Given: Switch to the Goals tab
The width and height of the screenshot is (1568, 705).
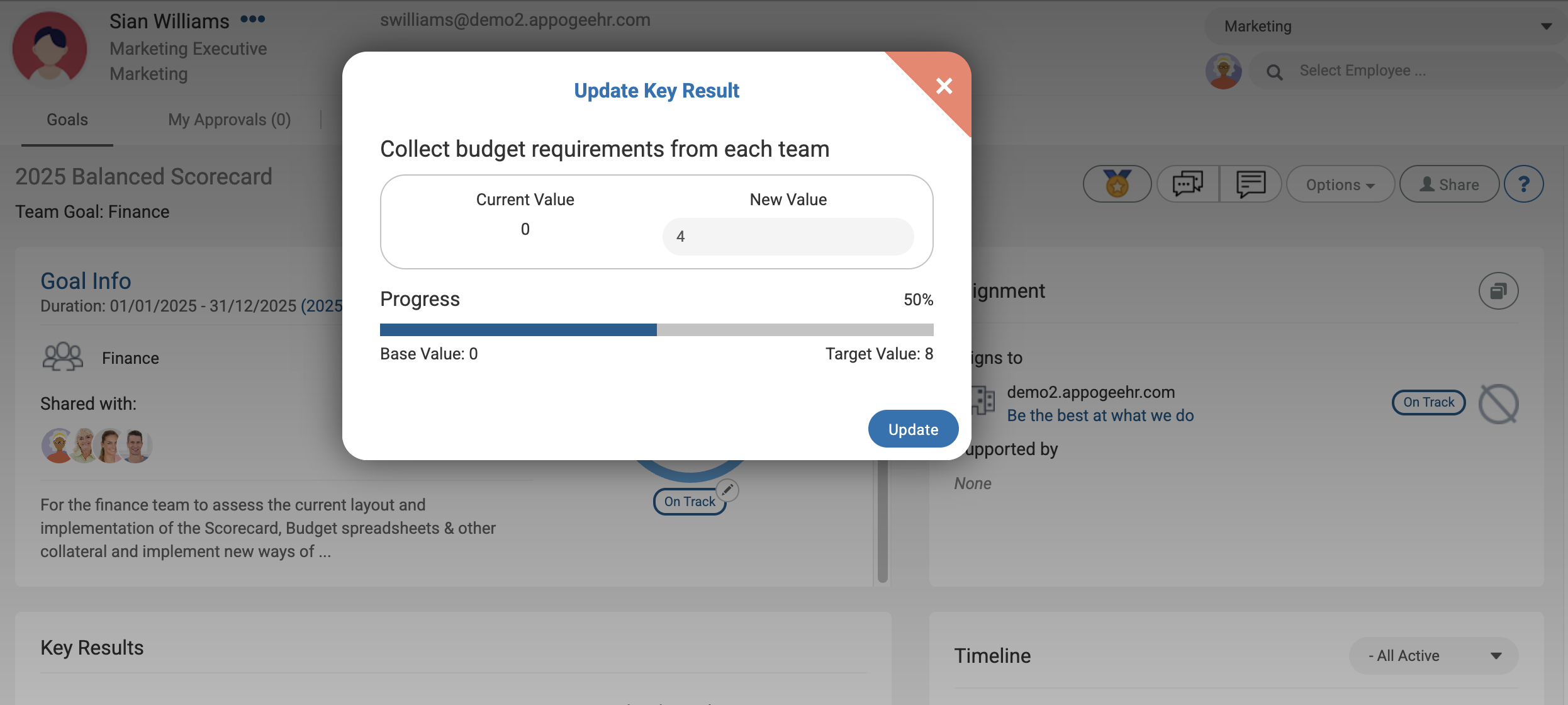Looking at the screenshot, I should [x=67, y=120].
